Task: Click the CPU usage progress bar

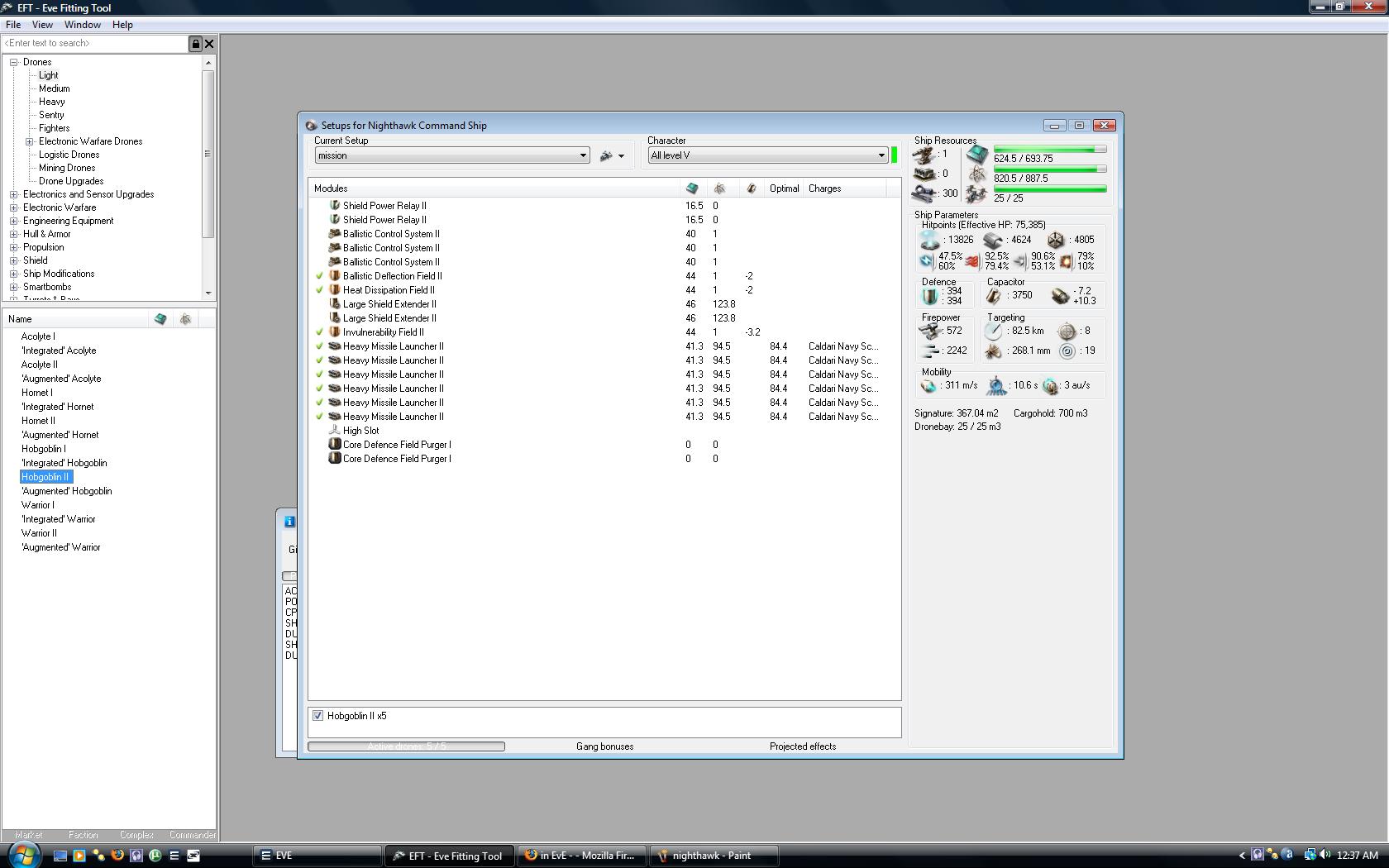Action: tap(1050, 150)
